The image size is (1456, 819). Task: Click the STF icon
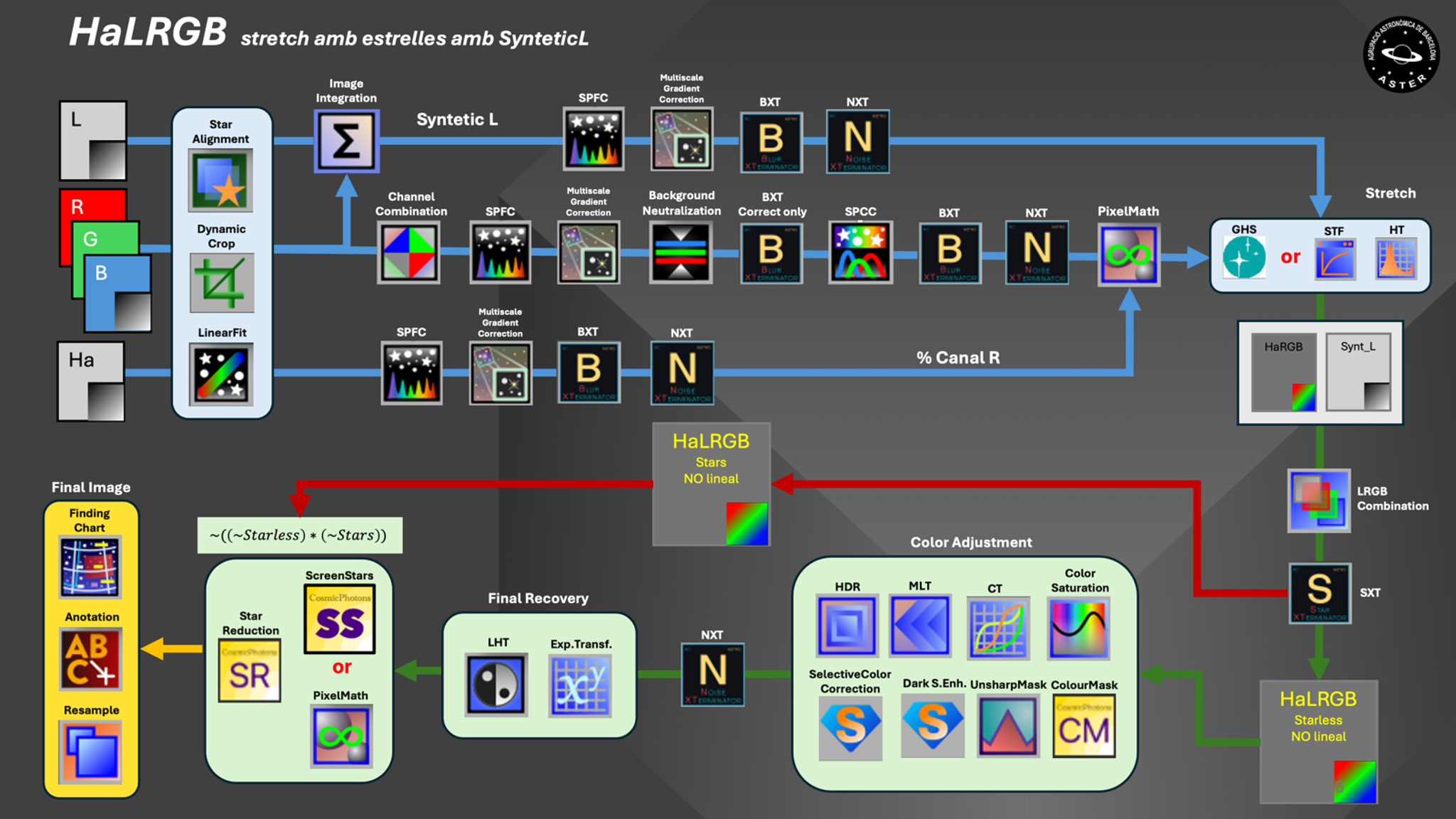[1334, 259]
